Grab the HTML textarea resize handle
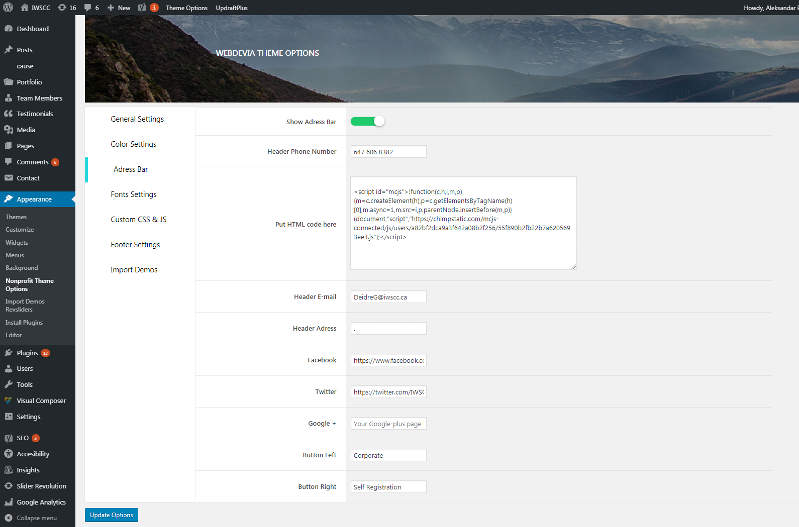Image resolution: width=799 pixels, height=527 pixels. [x=573, y=266]
